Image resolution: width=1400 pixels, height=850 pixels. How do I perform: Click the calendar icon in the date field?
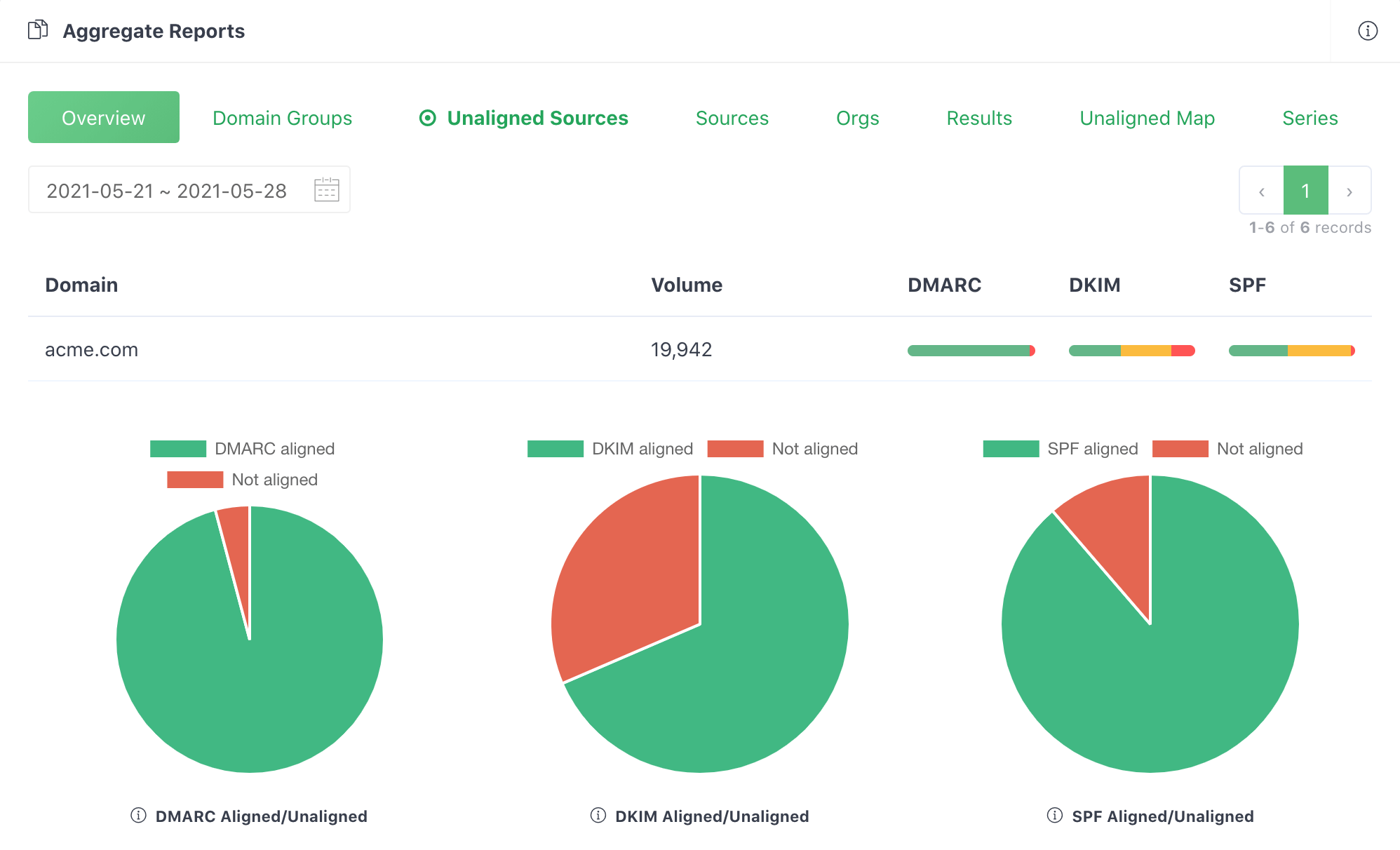[326, 190]
